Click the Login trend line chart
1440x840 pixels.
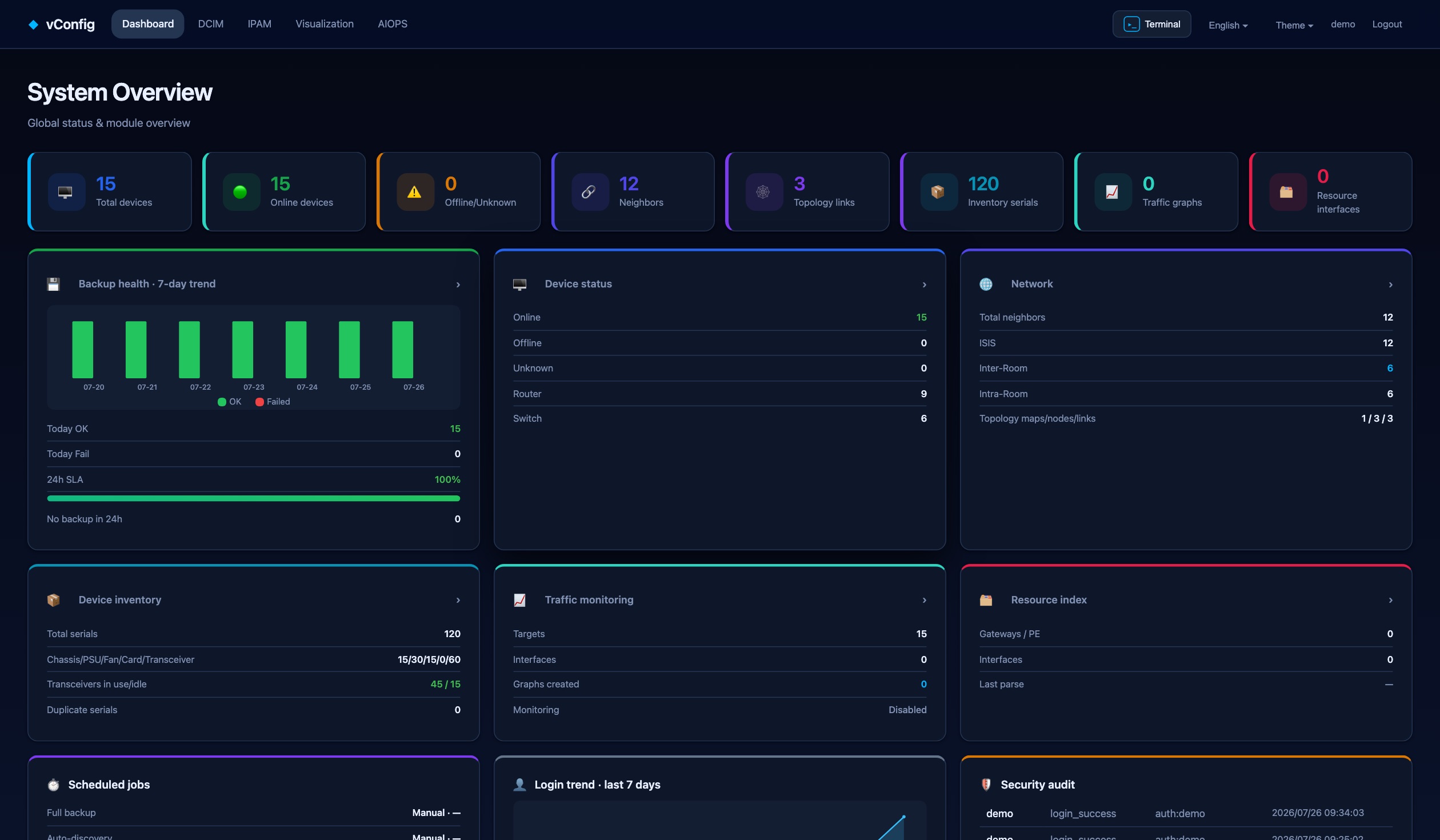720,821
